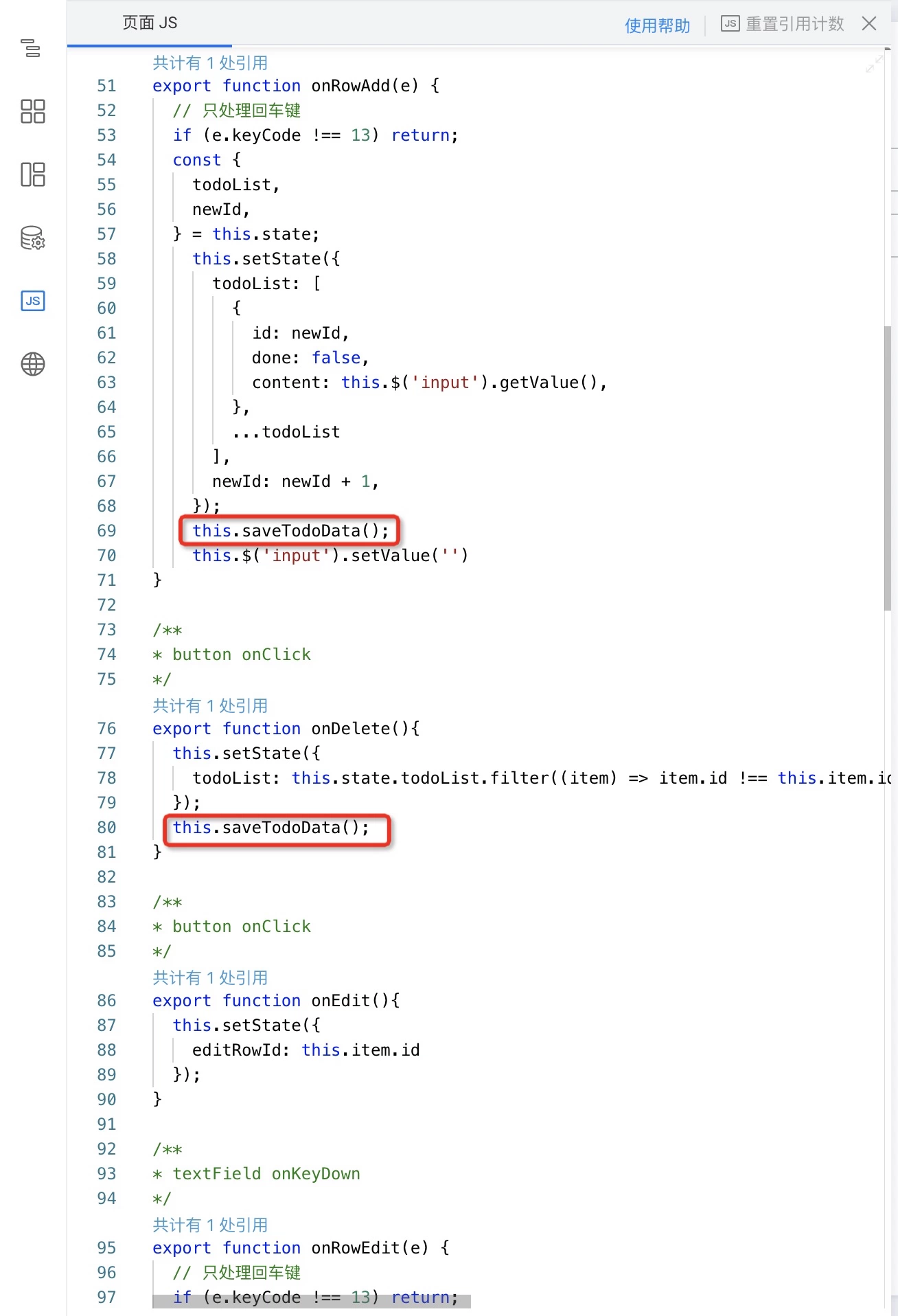This screenshot has width=898, height=1316.
Task: Click the todoList filter line 78
Action: [x=542, y=778]
